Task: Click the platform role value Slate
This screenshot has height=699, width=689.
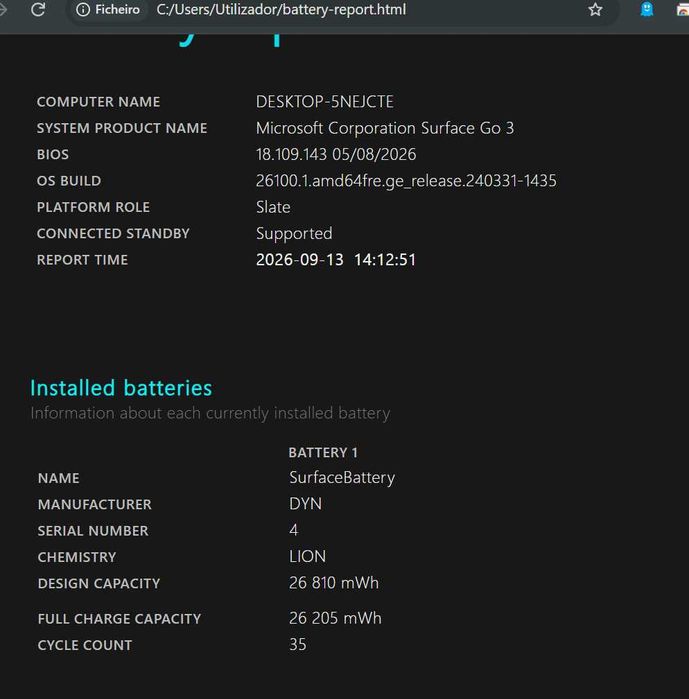Action: point(273,207)
